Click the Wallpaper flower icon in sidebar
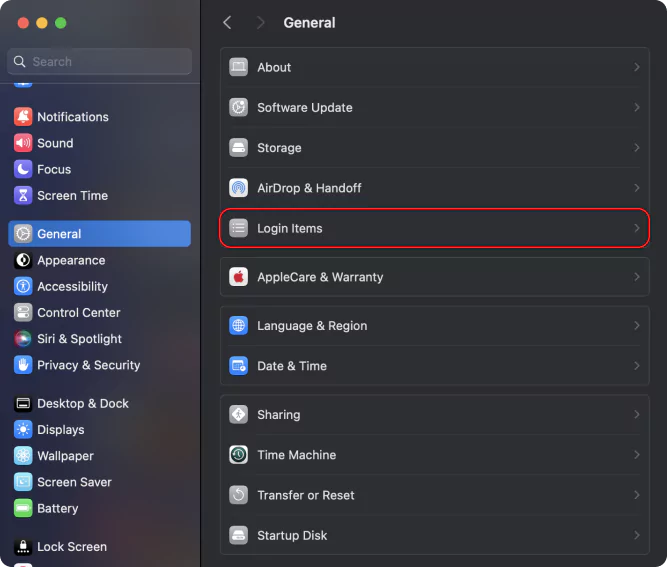The height and width of the screenshot is (567, 667). click(23, 456)
